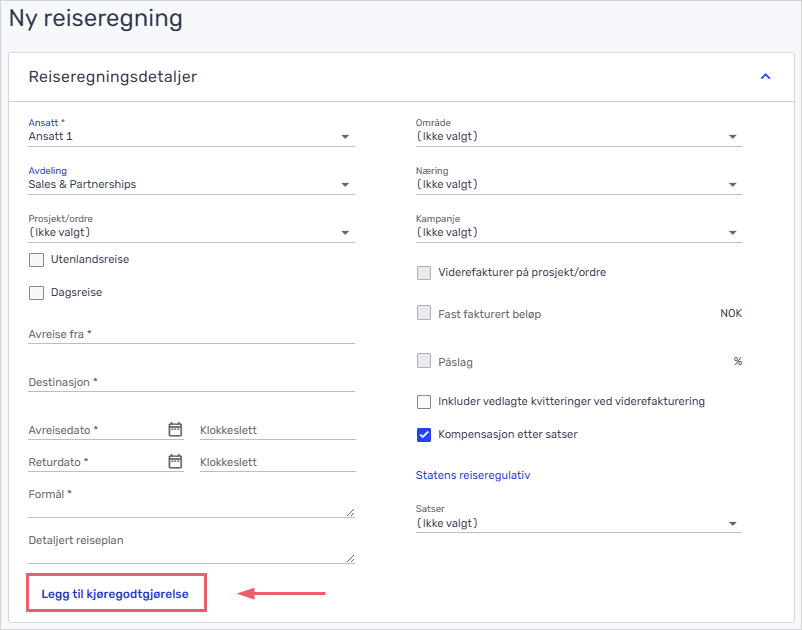Click Legg til kjøregodtgjørelse button
Image resolution: width=802 pixels, height=630 pixels.
click(115, 594)
